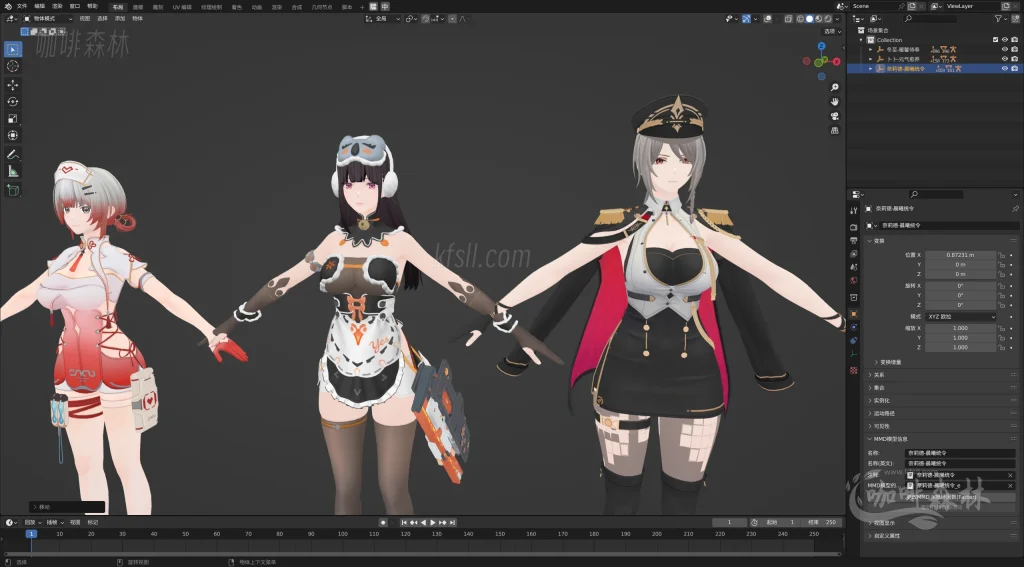Click the blue Z axis gizmo
Image resolution: width=1024 pixels, height=567 pixels.
[x=822, y=46]
